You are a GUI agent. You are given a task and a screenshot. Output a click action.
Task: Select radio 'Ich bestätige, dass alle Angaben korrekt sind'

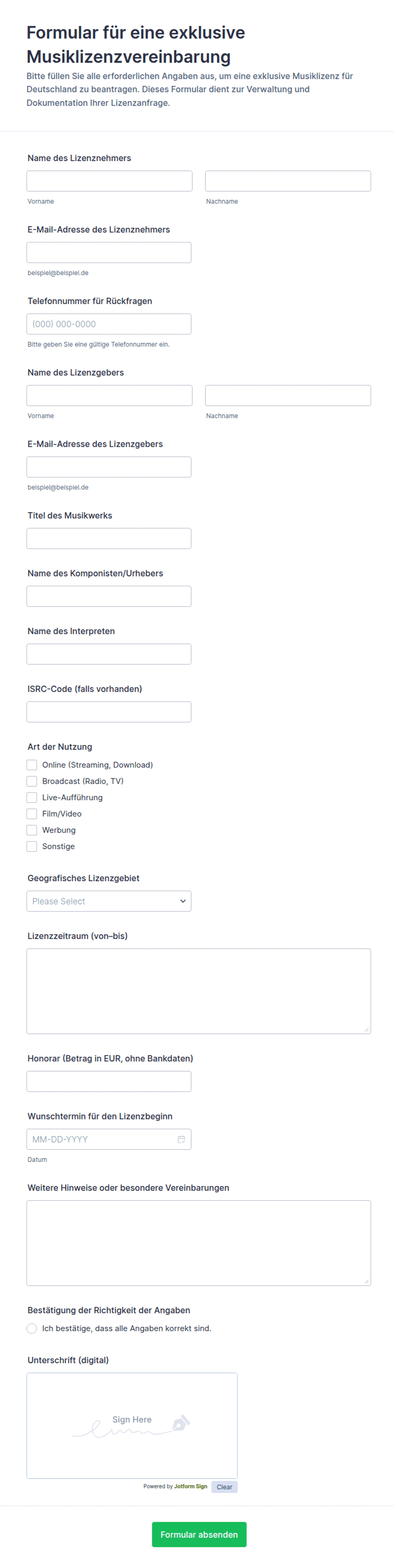tap(32, 1328)
